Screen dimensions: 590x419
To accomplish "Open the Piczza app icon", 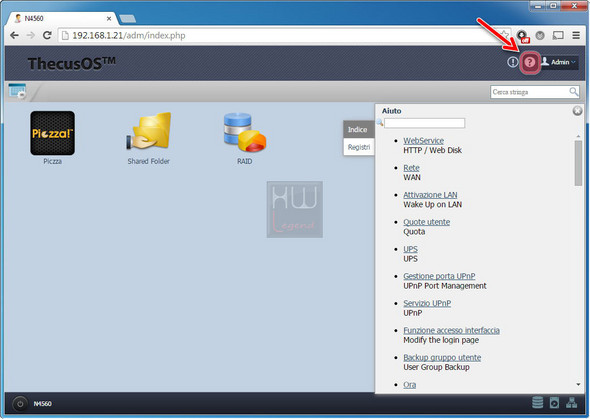I will click(x=52, y=133).
